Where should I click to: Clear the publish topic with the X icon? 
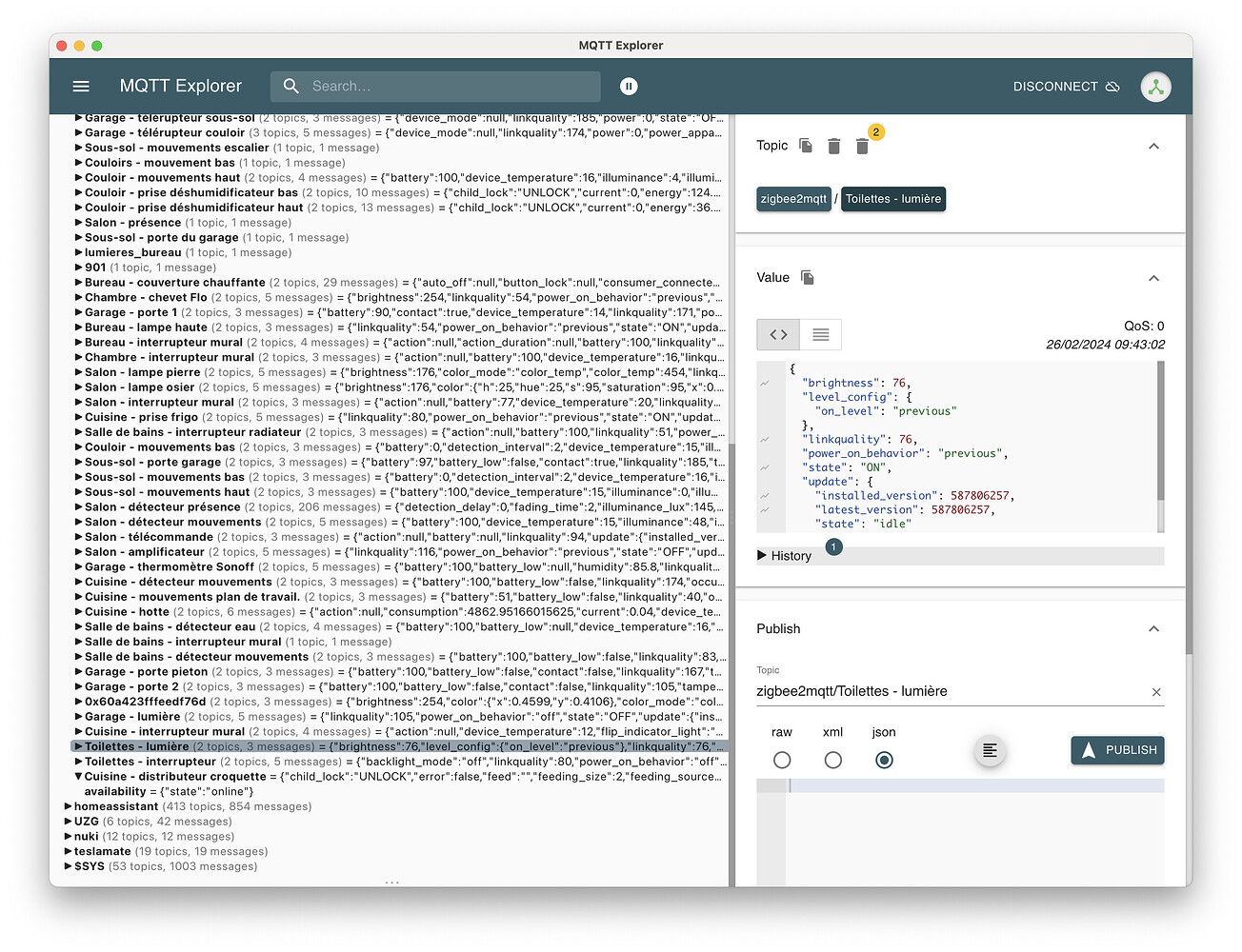1156,692
